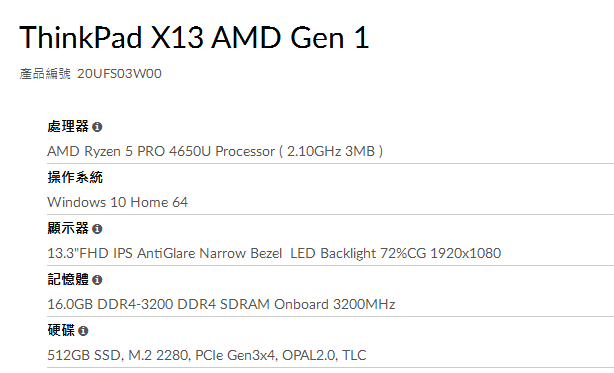Viewport: 614px width, 373px height.
Task: Click the 產品編號 label
Action: tap(45, 74)
